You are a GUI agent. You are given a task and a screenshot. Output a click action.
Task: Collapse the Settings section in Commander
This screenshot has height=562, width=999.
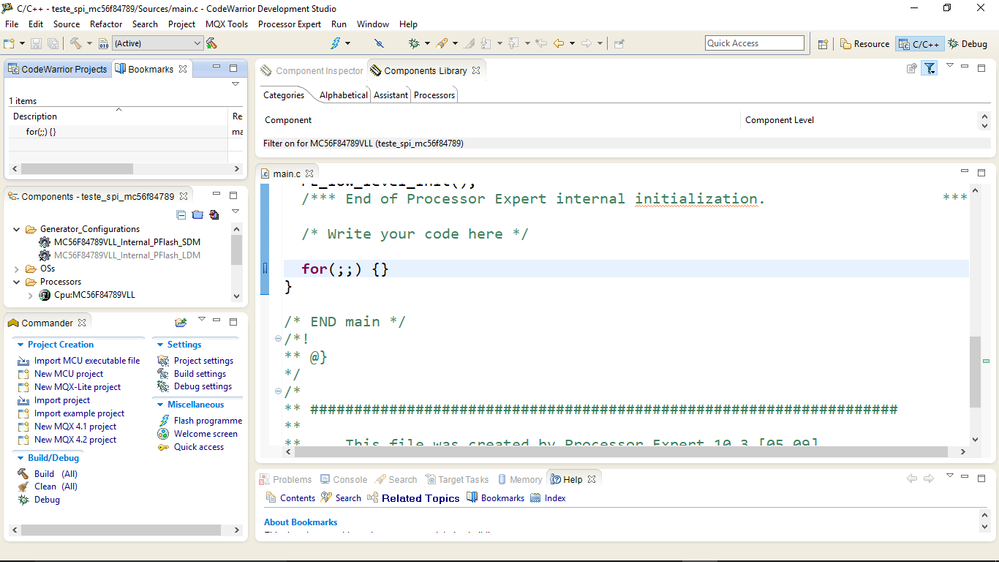pos(160,345)
